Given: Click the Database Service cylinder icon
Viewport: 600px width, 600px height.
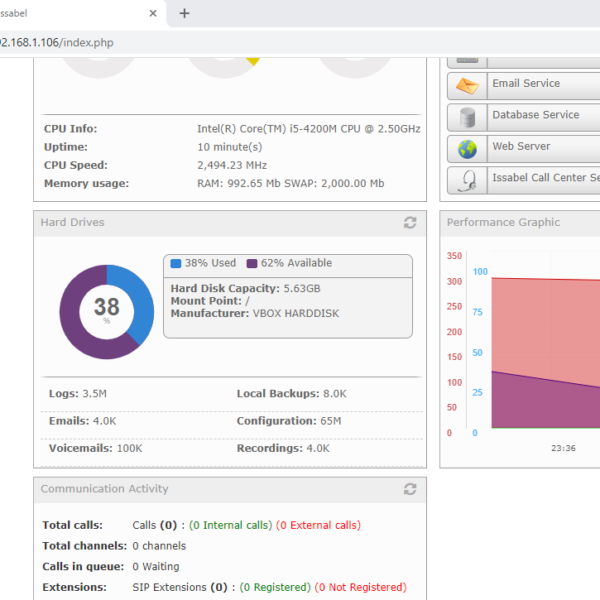Looking at the screenshot, I should click(x=467, y=117).
